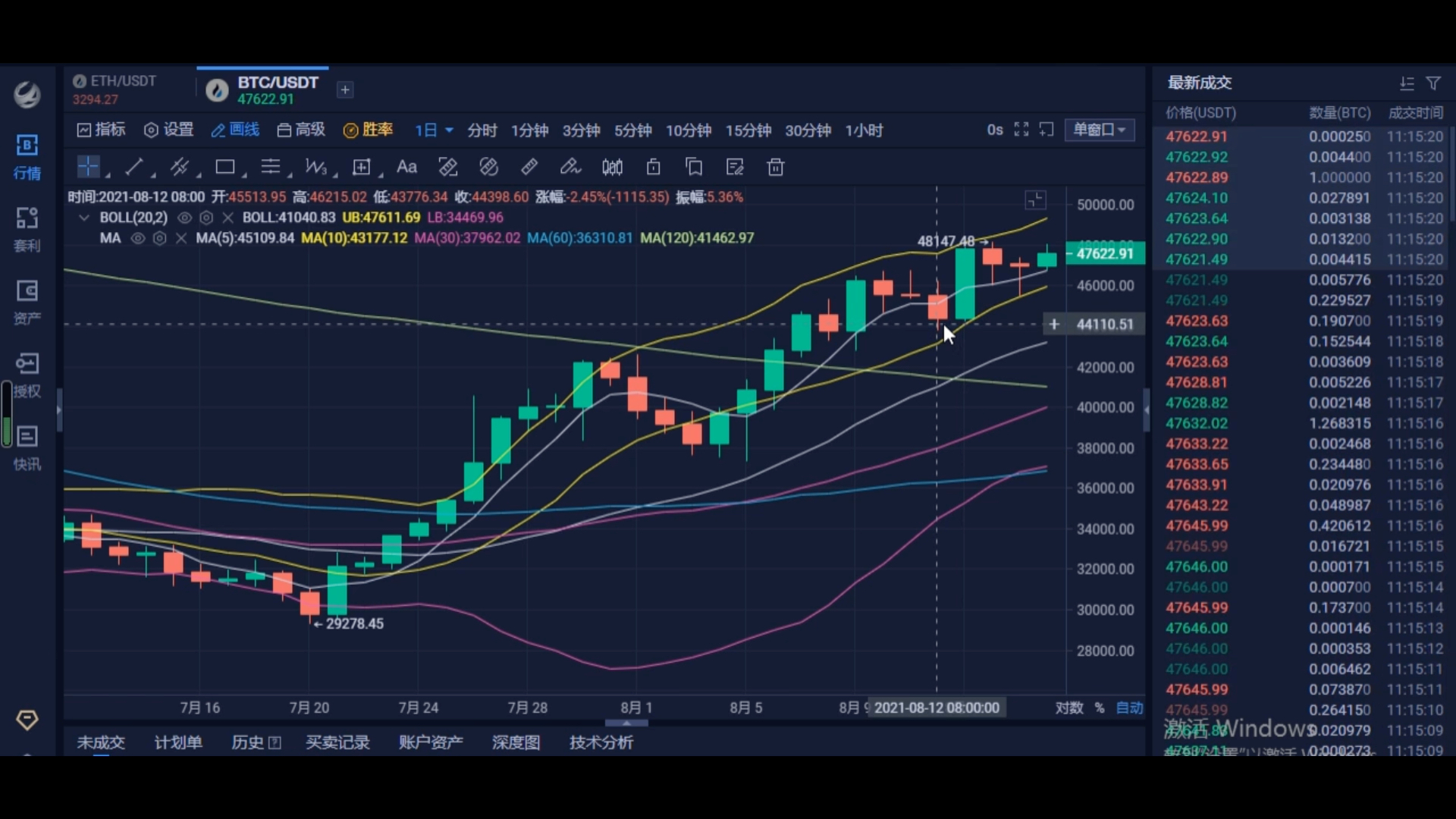Open 快讯 news section in left sidebar
This screenshot has height=819, width=1456.
(x=27, y=448)
